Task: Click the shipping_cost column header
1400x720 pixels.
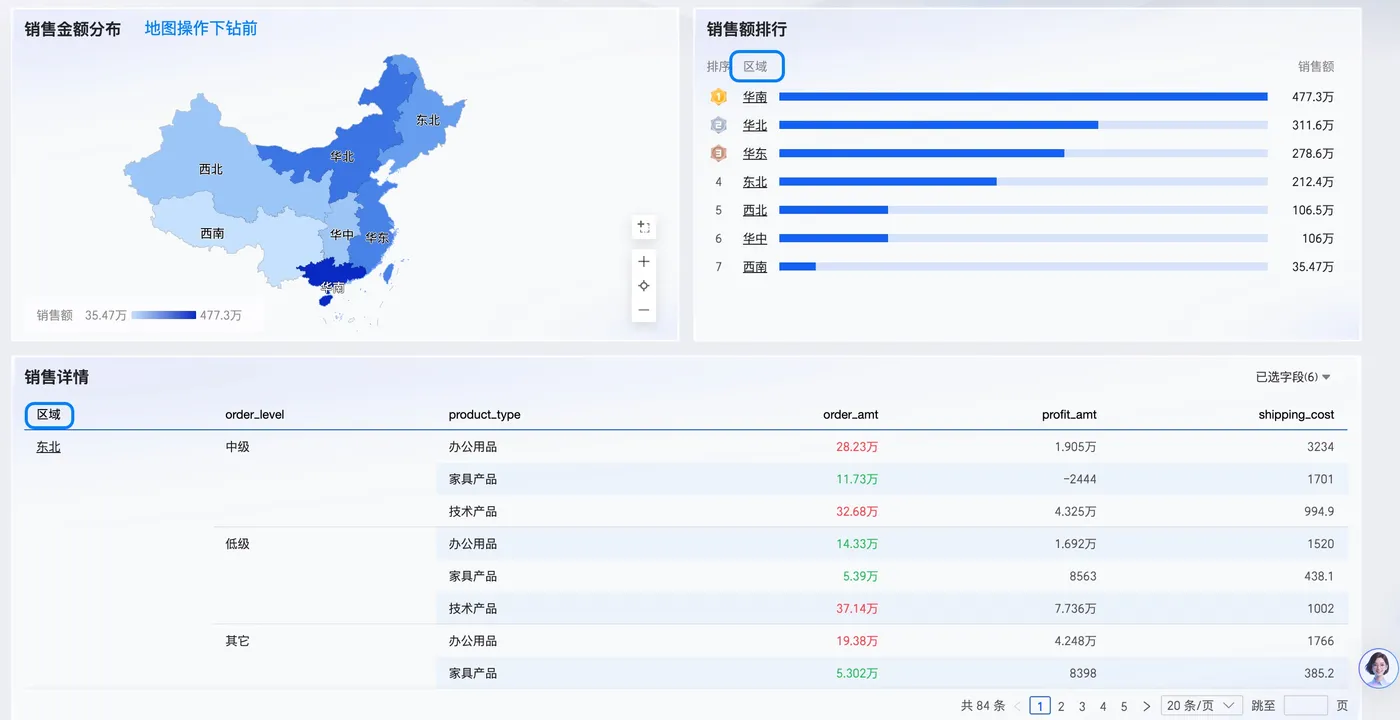Action: tap(1296, 415)
